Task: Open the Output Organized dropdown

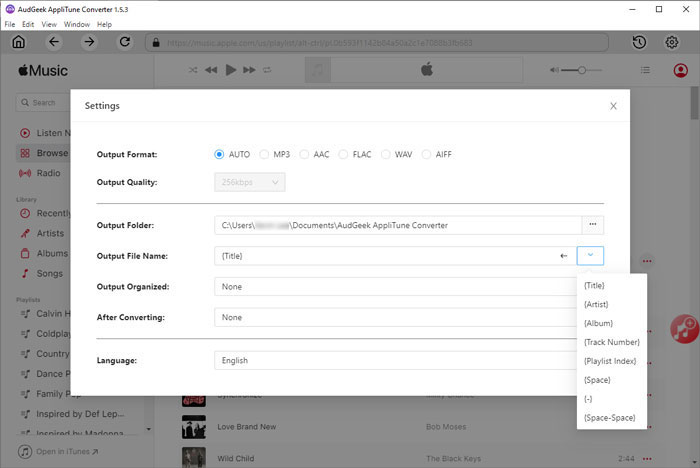Action: [395, 287]
